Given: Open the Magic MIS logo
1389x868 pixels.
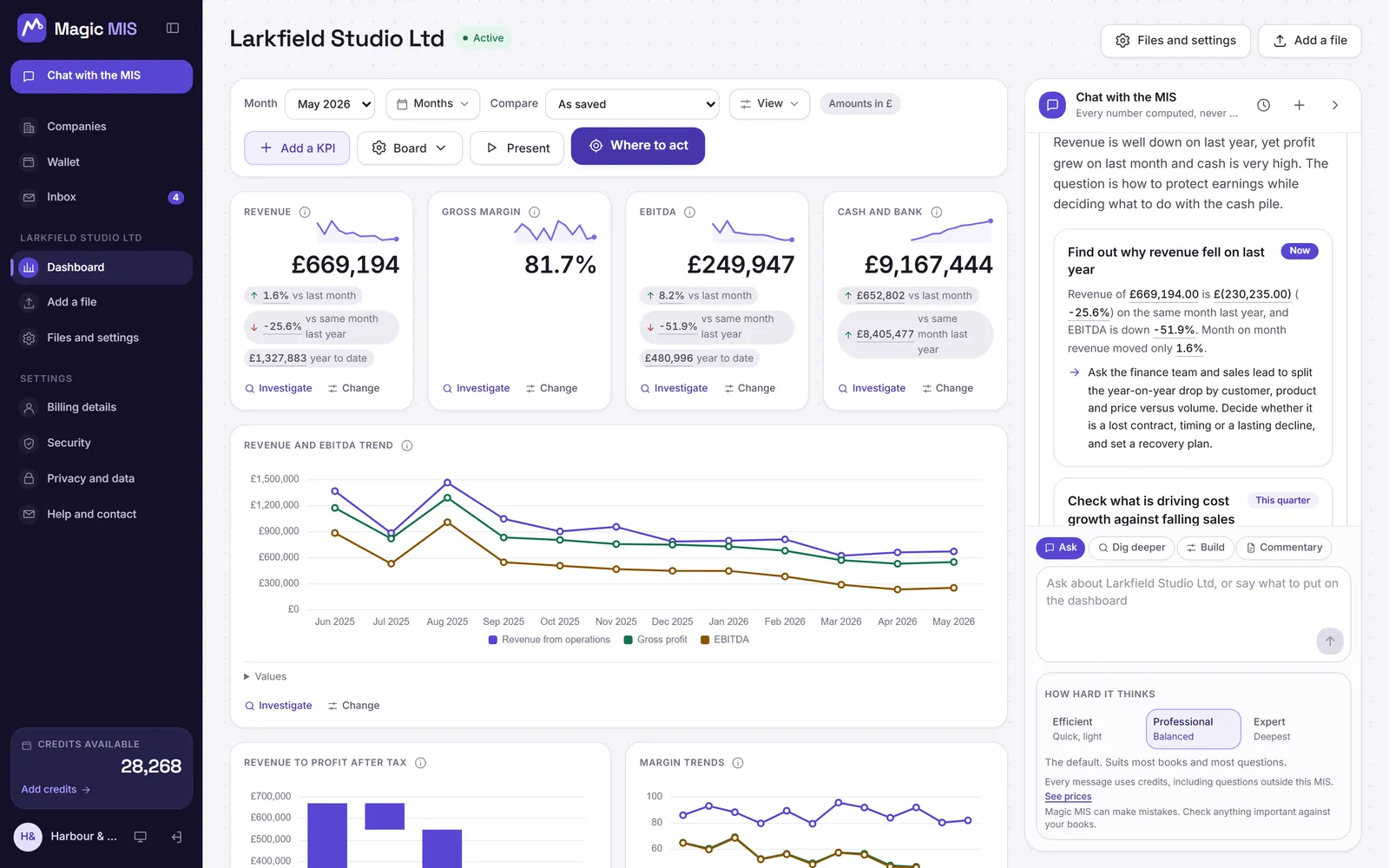Looking at the screenshot, I should coord(77,29).
